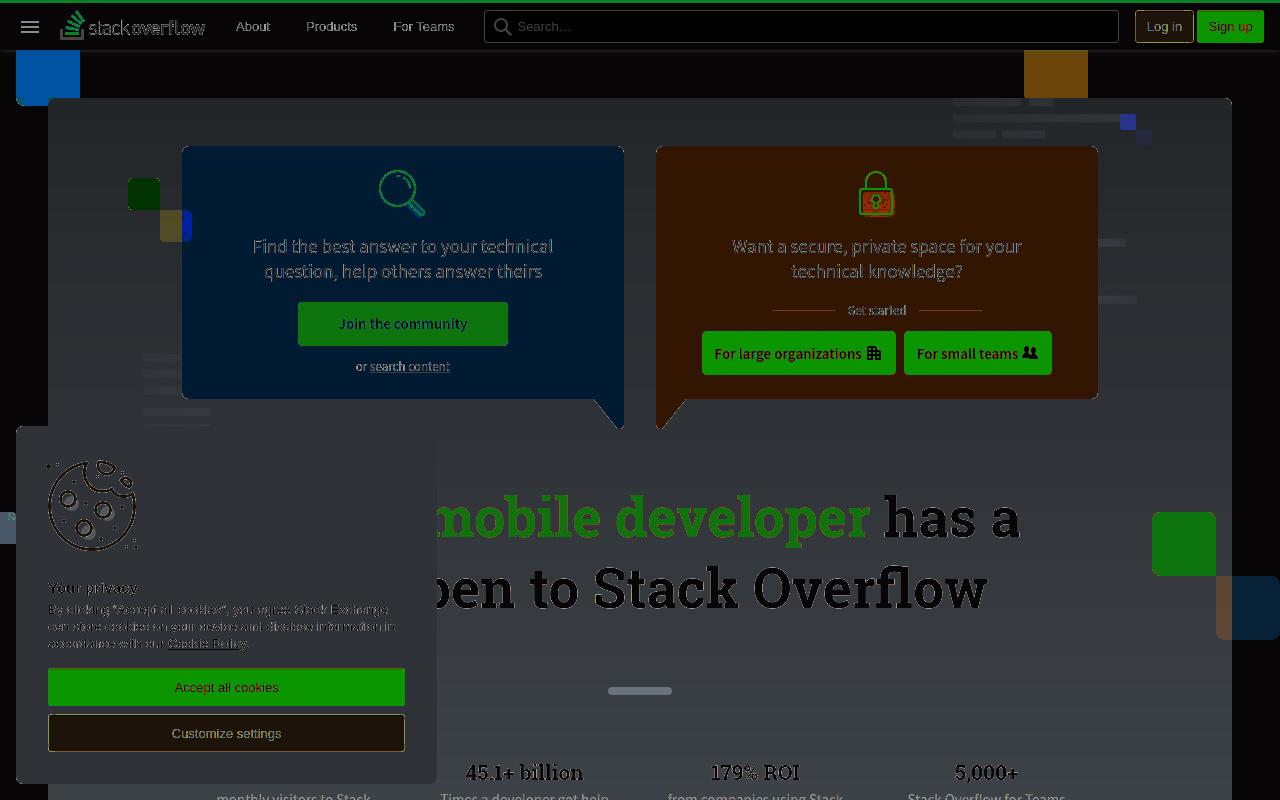Click Join the community button

tap(403, 324)
